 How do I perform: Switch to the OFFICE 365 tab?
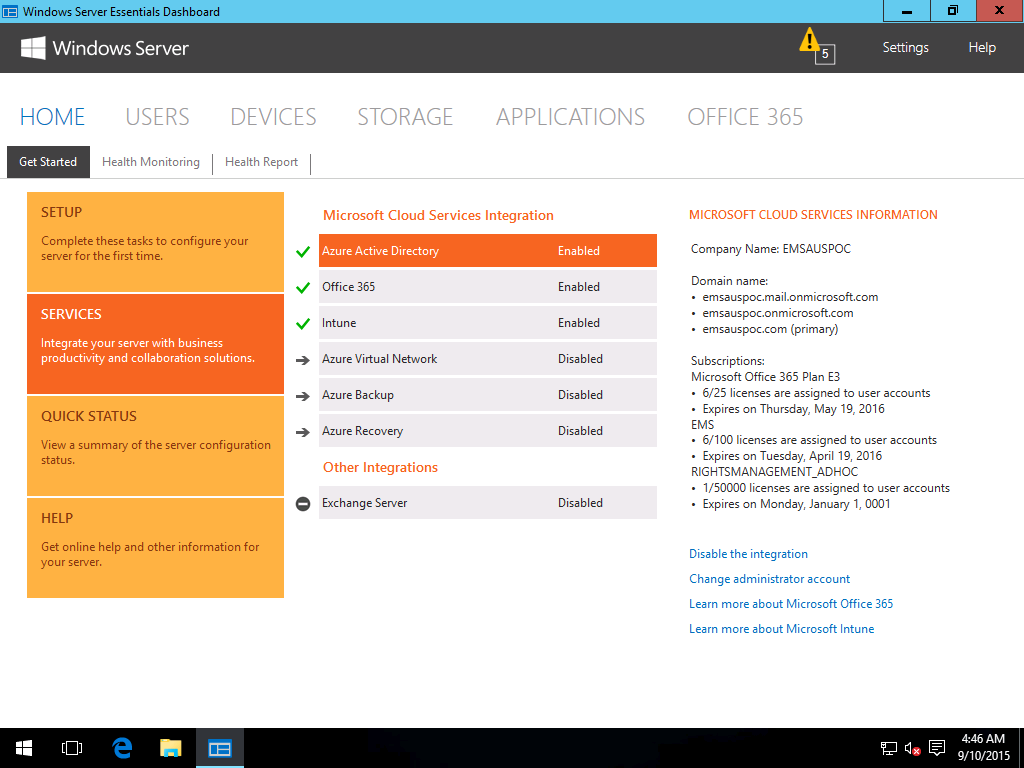point(745,116)
